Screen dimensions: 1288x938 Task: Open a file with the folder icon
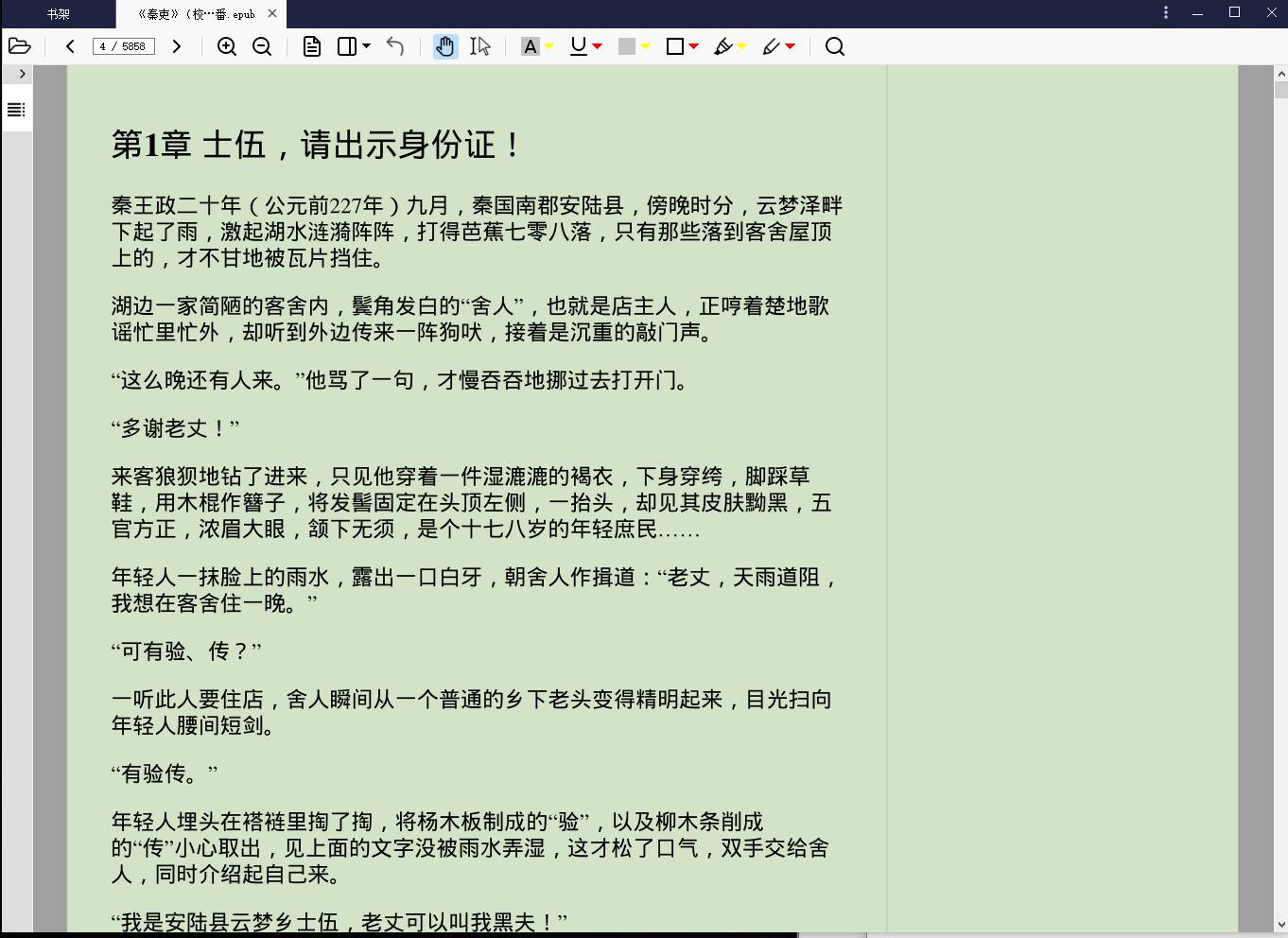(20, 46)
